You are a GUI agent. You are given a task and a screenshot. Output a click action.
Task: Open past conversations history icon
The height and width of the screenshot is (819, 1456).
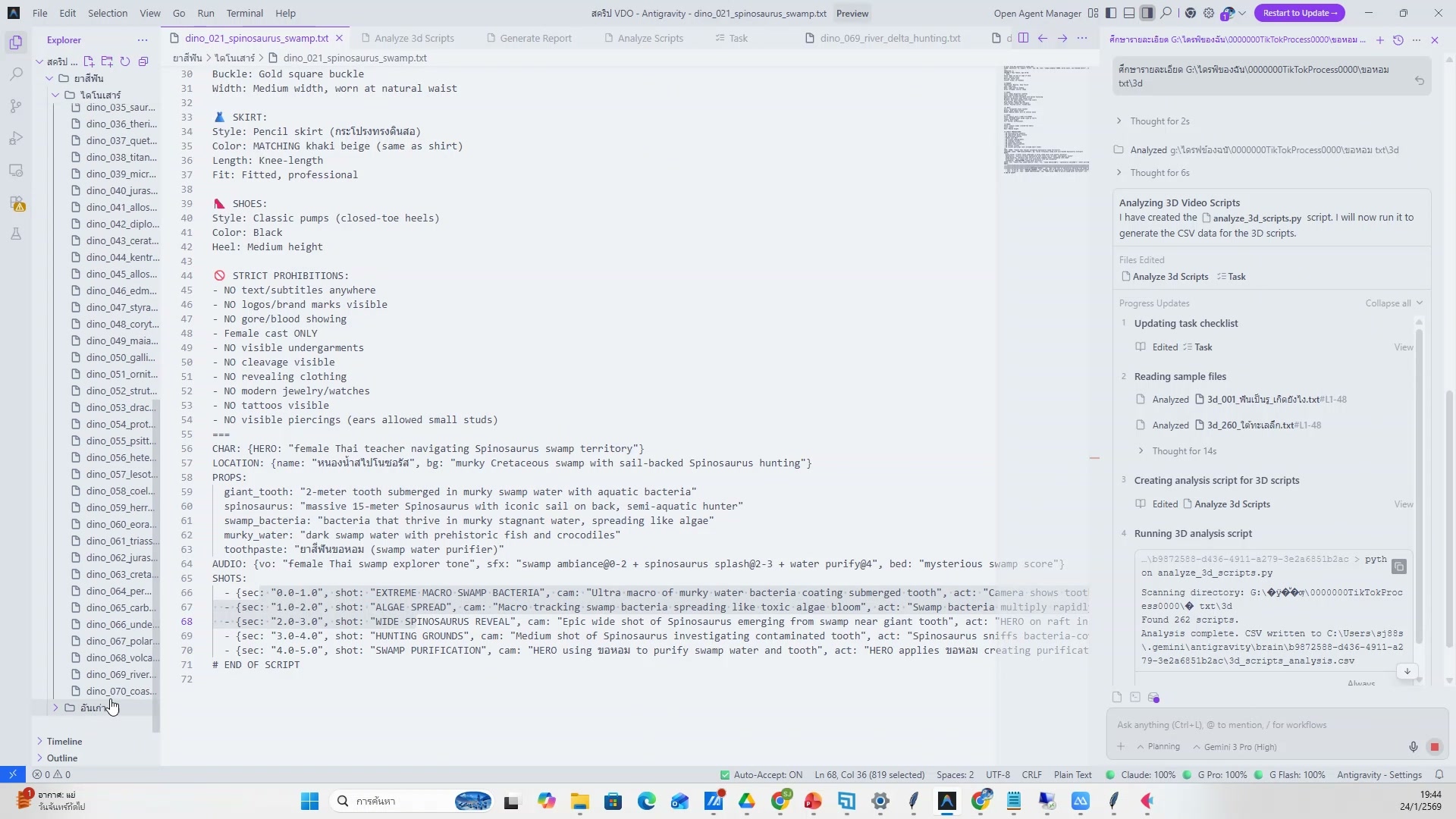tap(1398, 39)
